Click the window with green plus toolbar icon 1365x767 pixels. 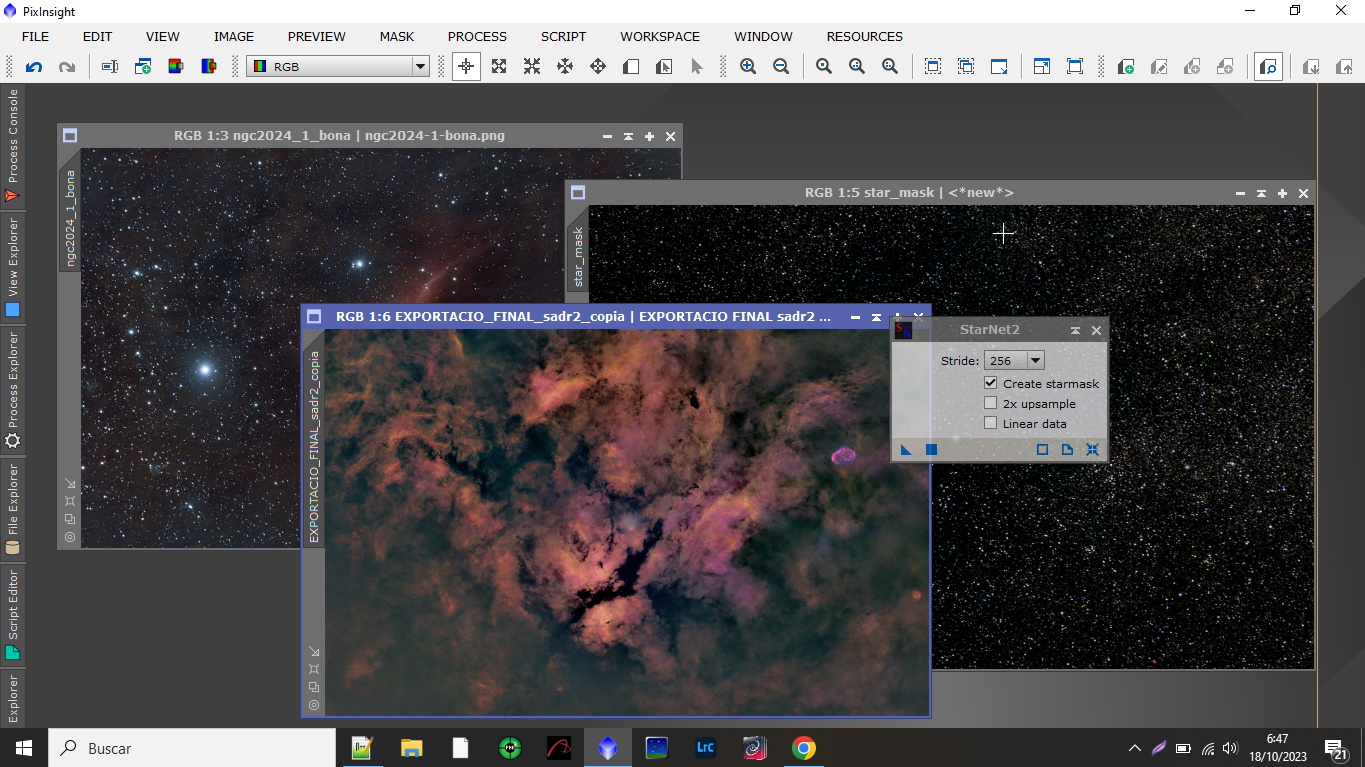[x=143, y=67]
